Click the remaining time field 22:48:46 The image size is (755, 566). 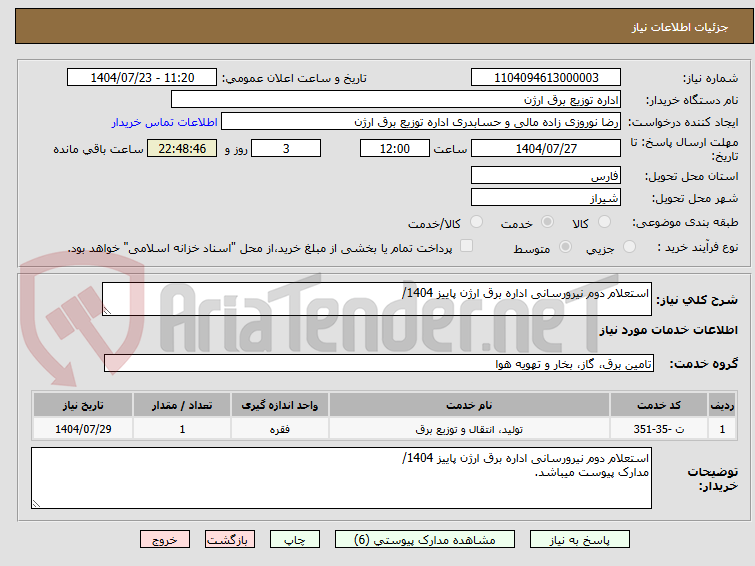point(182,148)
